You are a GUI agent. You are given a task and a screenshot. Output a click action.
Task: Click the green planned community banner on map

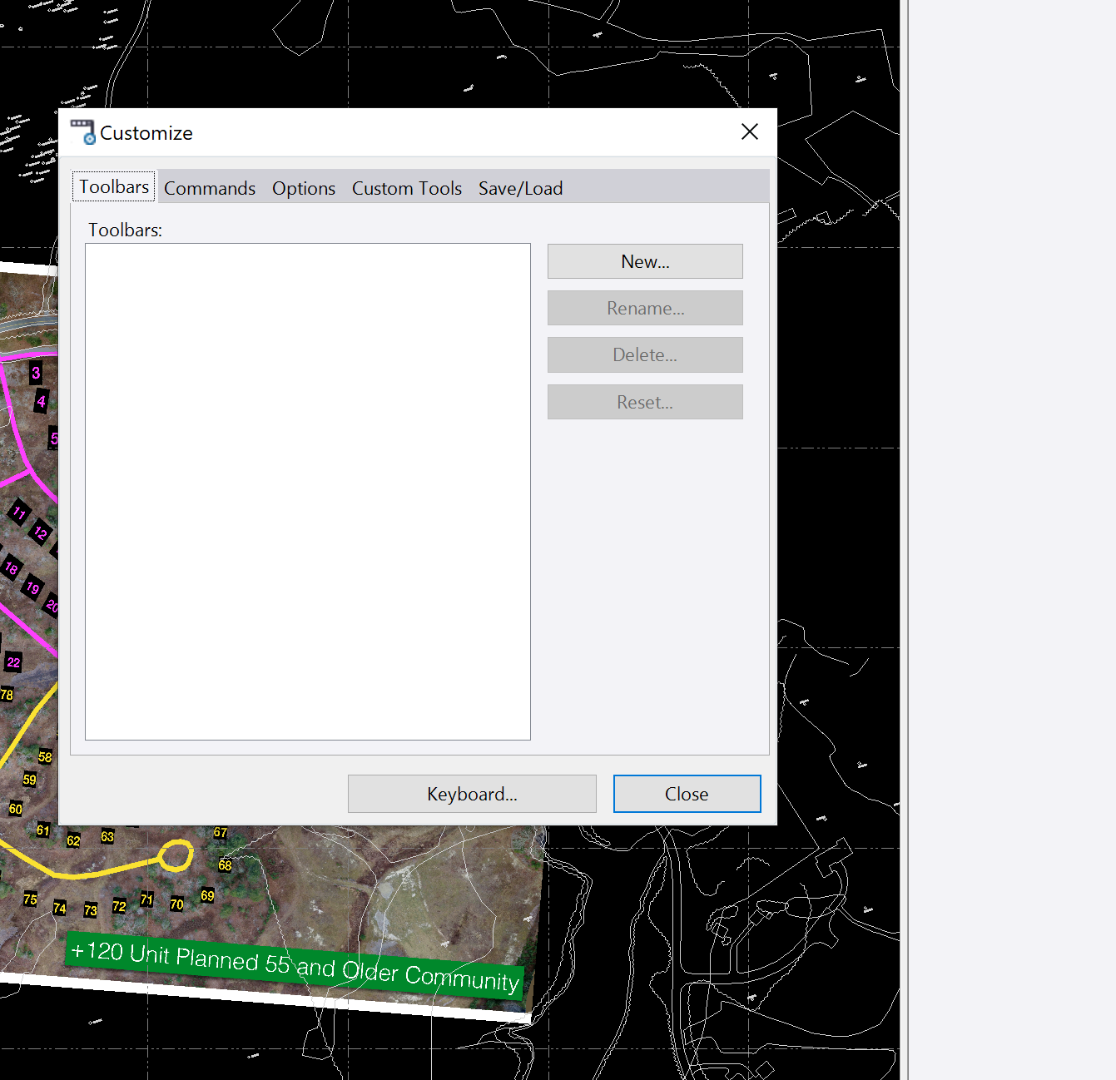[x=295, y=966]
